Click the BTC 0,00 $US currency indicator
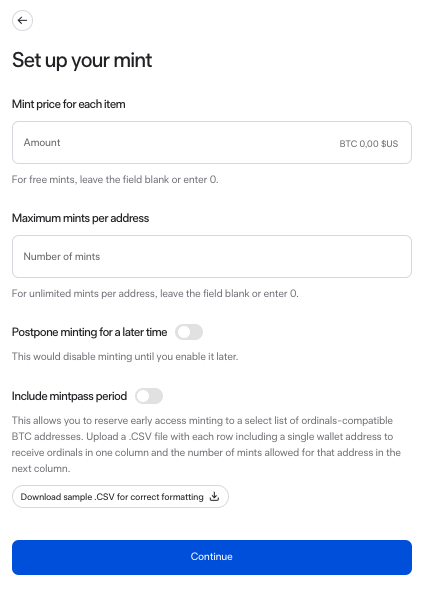 [x=368, y=144]
